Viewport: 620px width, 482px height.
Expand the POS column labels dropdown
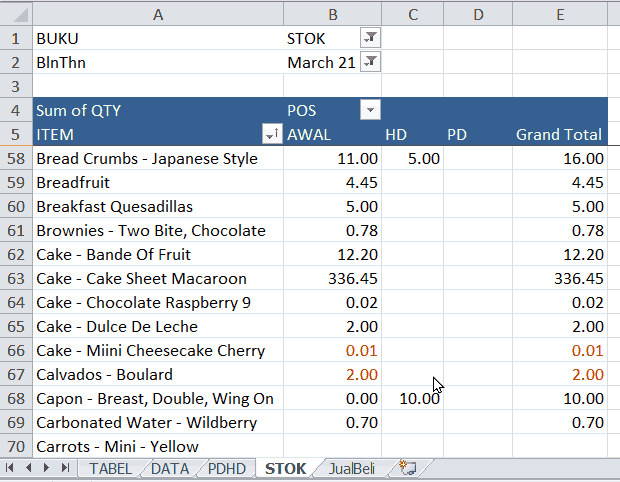(370, 110)
